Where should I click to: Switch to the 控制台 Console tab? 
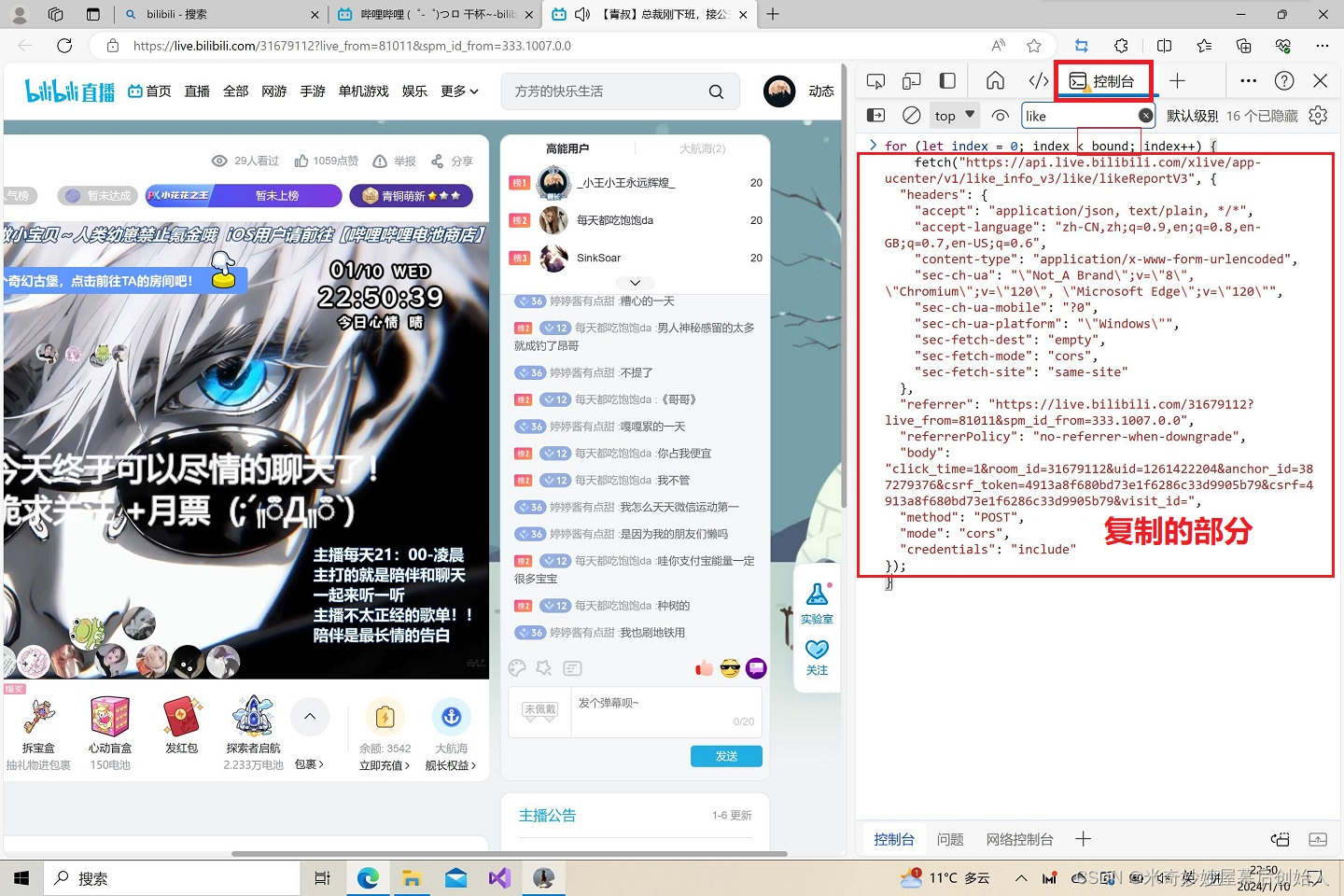tap(1104, 81)
